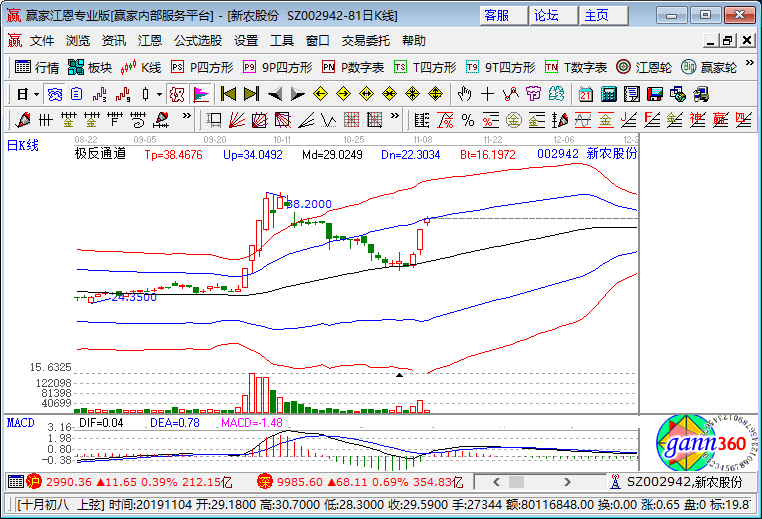Open the 江恩 menu
The height and width of the screenshot is (519, 762).
pos(150,41)
